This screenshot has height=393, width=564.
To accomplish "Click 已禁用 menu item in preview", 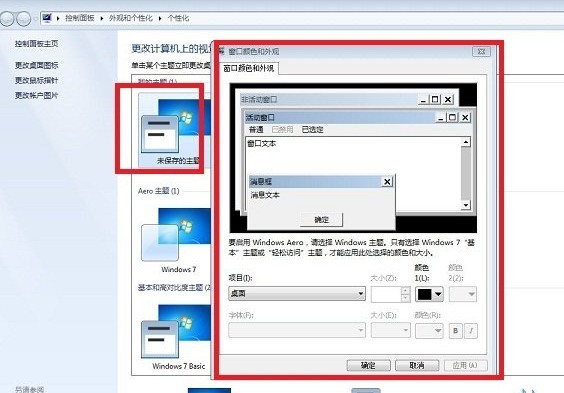I will pyautogui.click(x=282, y=129).
